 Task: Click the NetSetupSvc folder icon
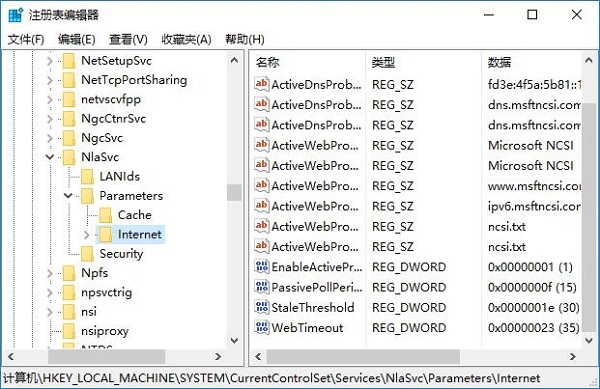(69, 61)
